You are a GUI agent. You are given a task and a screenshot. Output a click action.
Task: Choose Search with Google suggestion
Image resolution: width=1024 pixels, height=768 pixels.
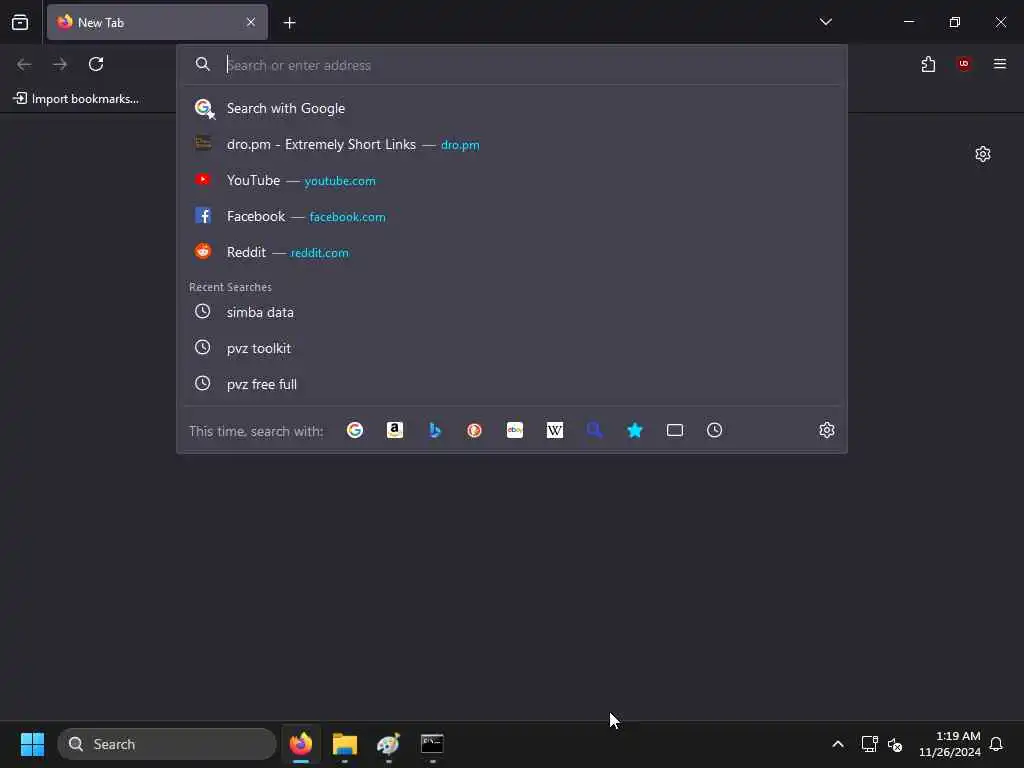pos(512,108)
